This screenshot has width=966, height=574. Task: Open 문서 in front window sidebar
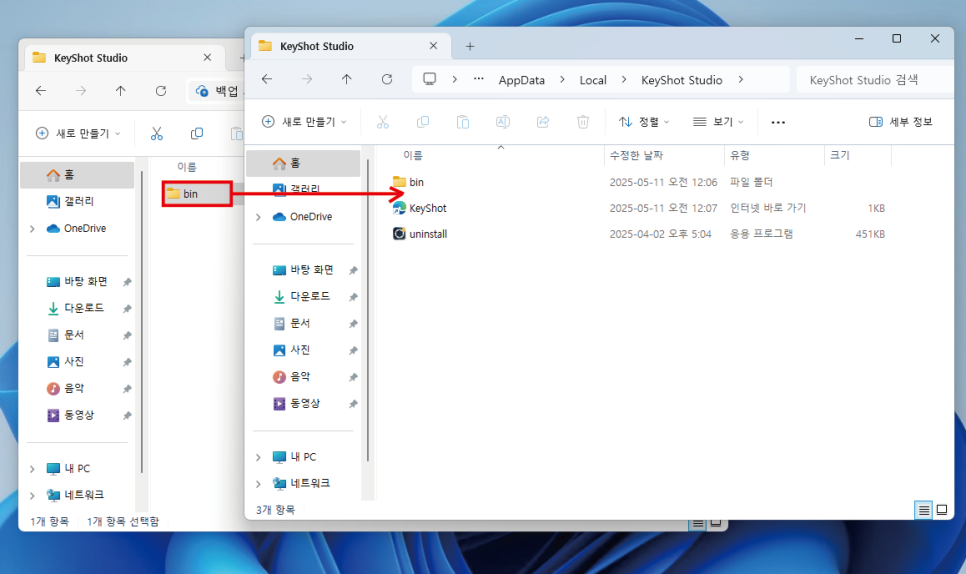pos(291,323)
